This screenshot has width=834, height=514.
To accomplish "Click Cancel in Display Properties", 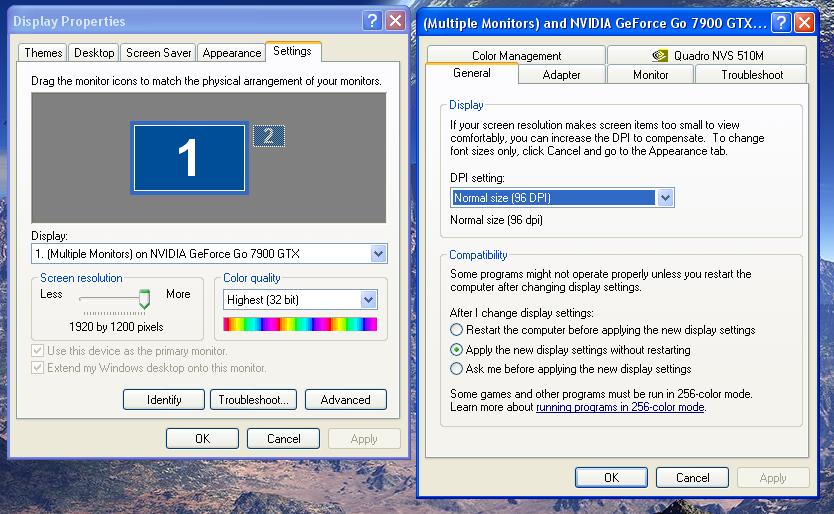I will point(283,438).
